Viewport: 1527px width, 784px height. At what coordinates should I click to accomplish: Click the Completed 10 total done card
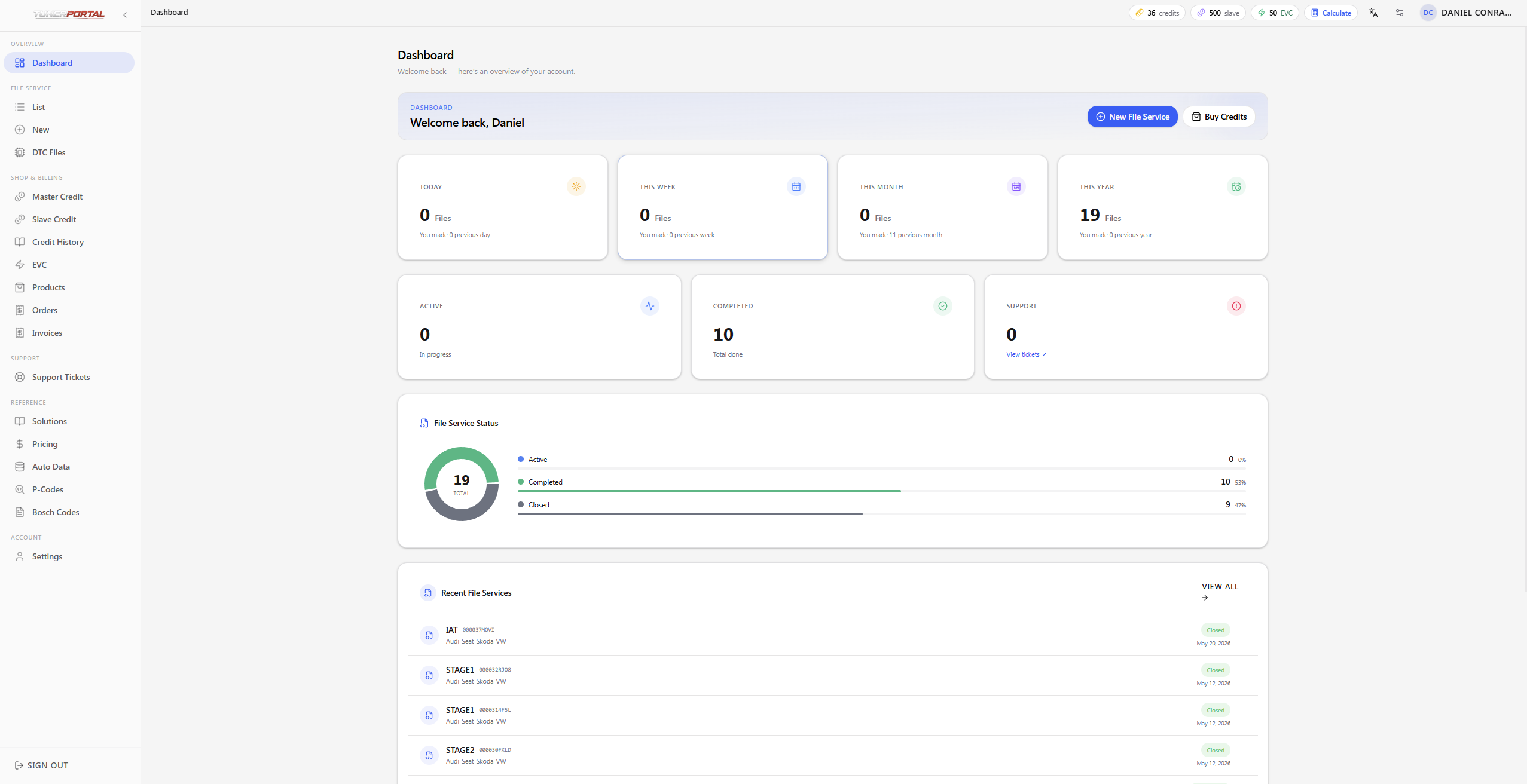[x=833, y=327]
